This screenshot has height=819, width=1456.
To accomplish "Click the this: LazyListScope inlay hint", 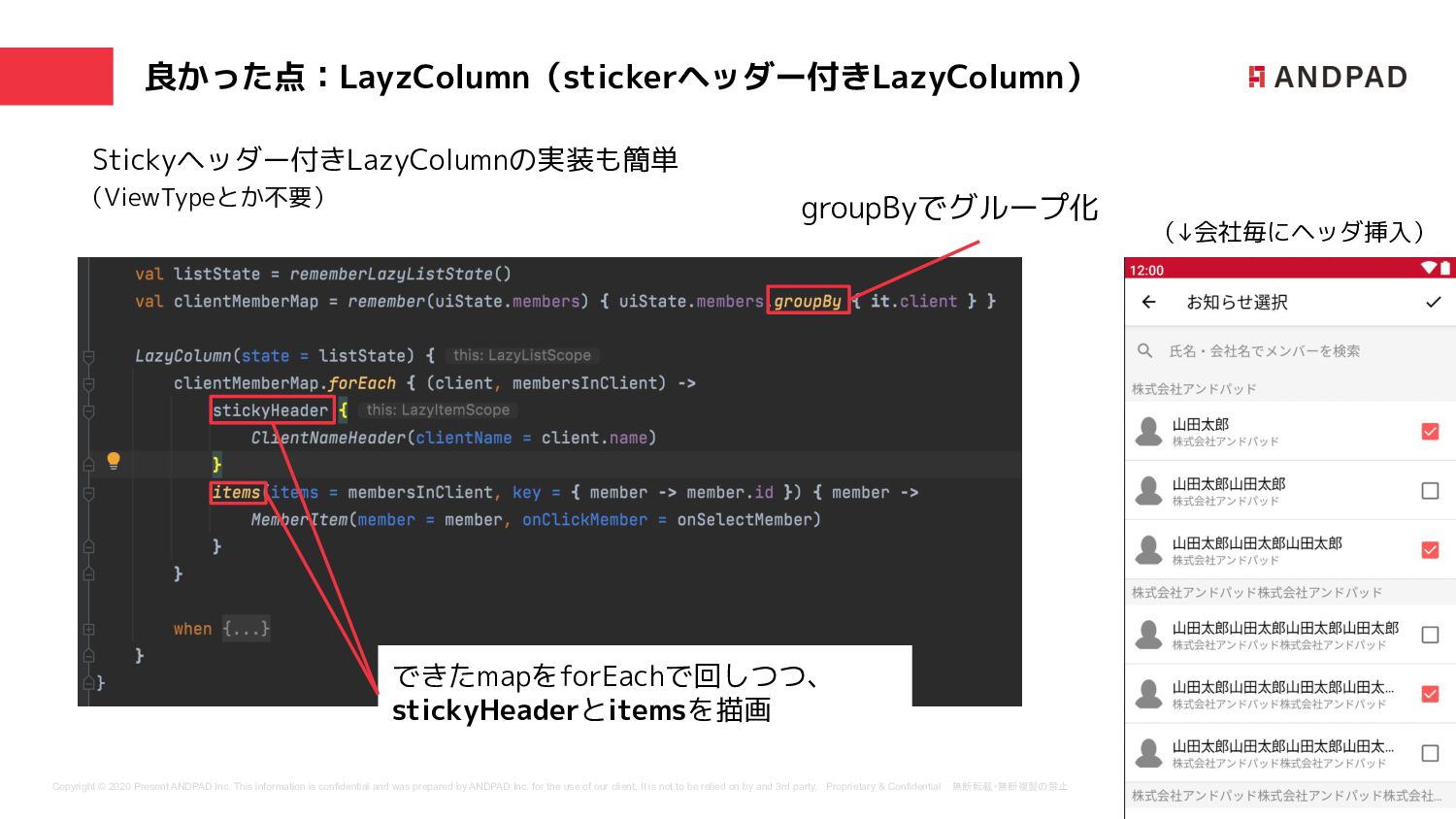I will click(x=522, y=355).
